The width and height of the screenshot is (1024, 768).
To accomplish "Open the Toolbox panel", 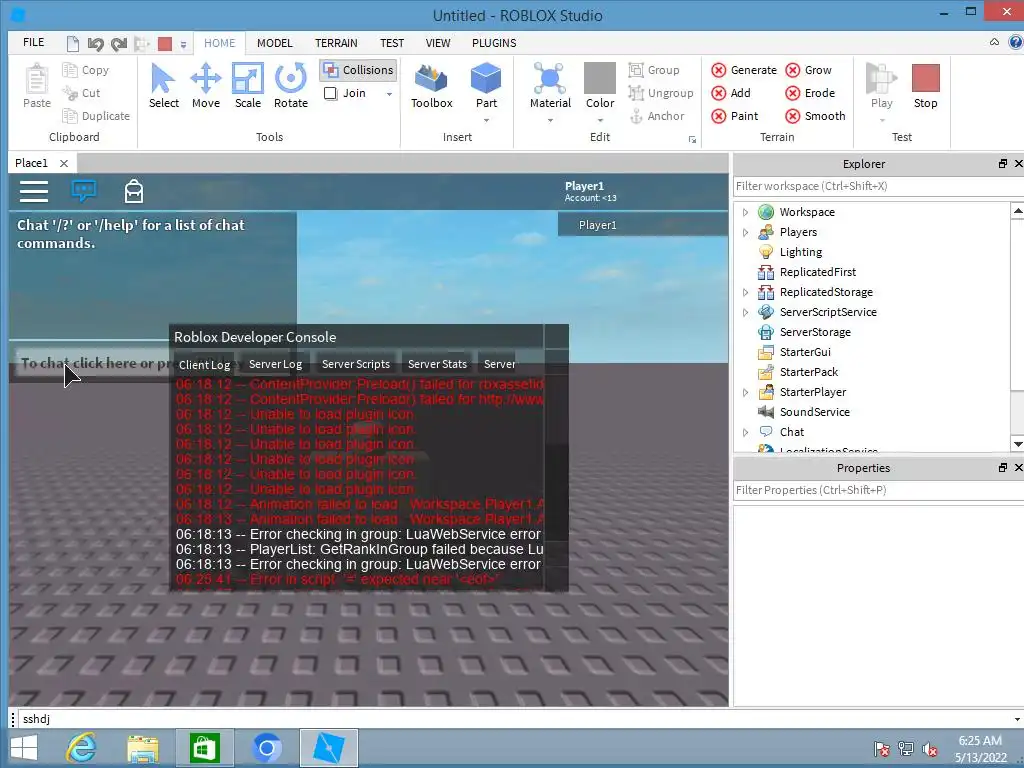I will coord(432,86).
